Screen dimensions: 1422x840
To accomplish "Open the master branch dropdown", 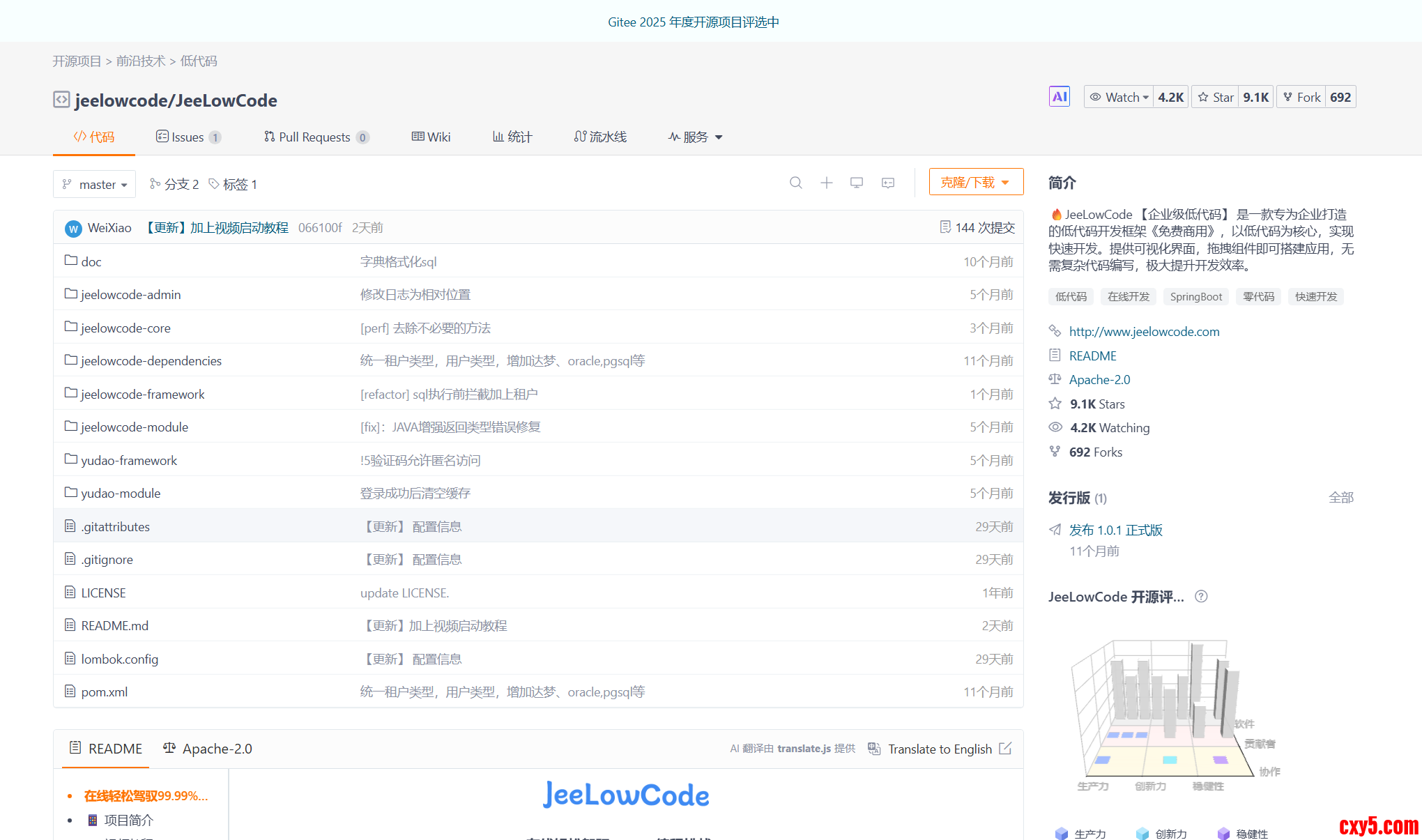I will click(95, 185).
